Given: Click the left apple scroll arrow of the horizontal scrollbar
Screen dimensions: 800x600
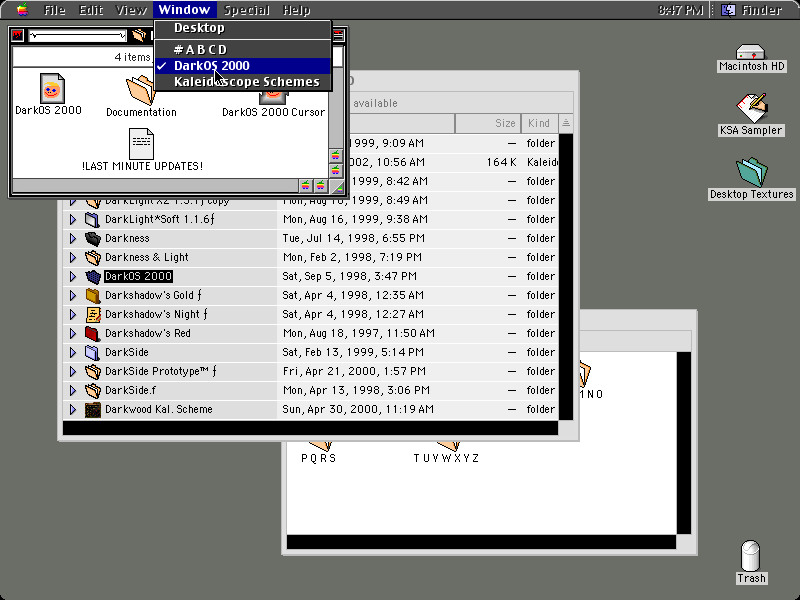Looking at the screenshot, I should [305, 186].
